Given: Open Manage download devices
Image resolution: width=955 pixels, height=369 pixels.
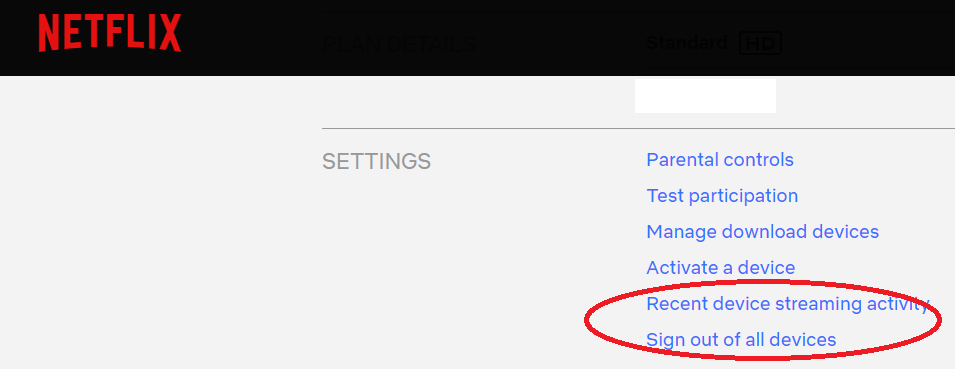Looking at the screenshot, I should click(x=763, y=232).
